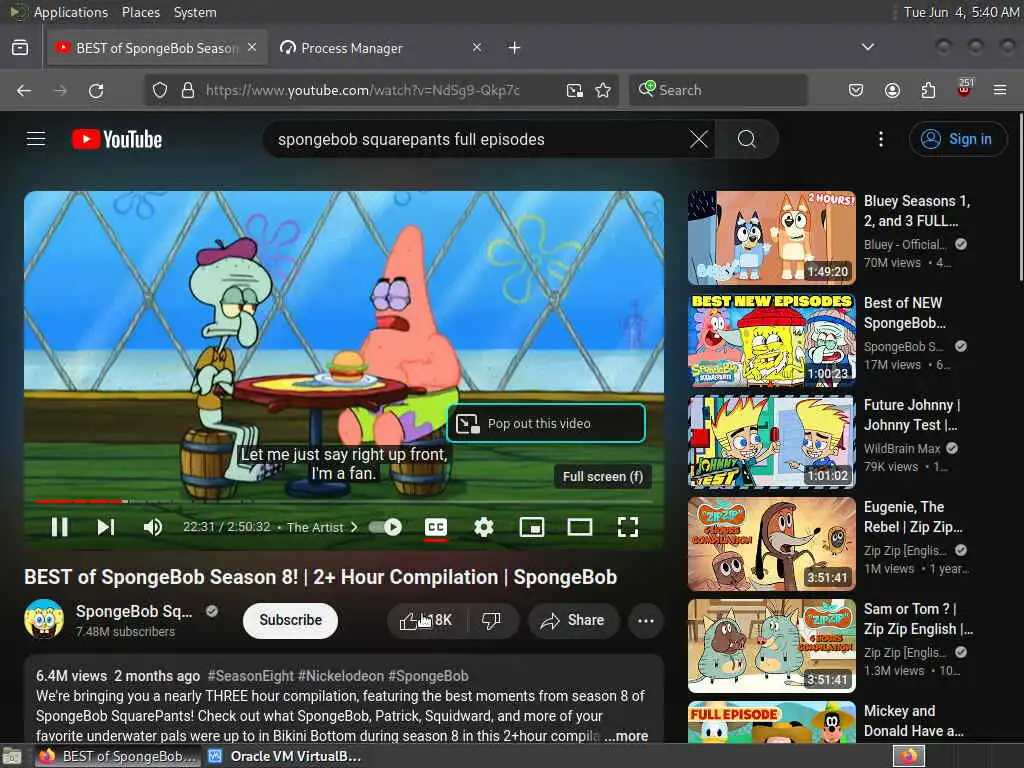Open video settings gear icon
Viewport: 1024px width, 768px height.
point(483,526)
